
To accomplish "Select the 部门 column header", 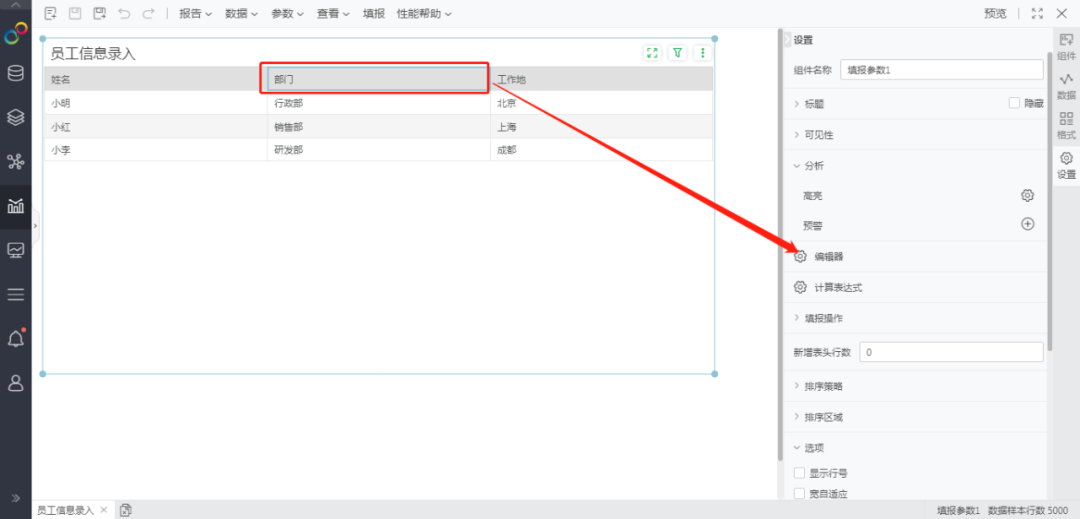I will [x=377, y=79].
